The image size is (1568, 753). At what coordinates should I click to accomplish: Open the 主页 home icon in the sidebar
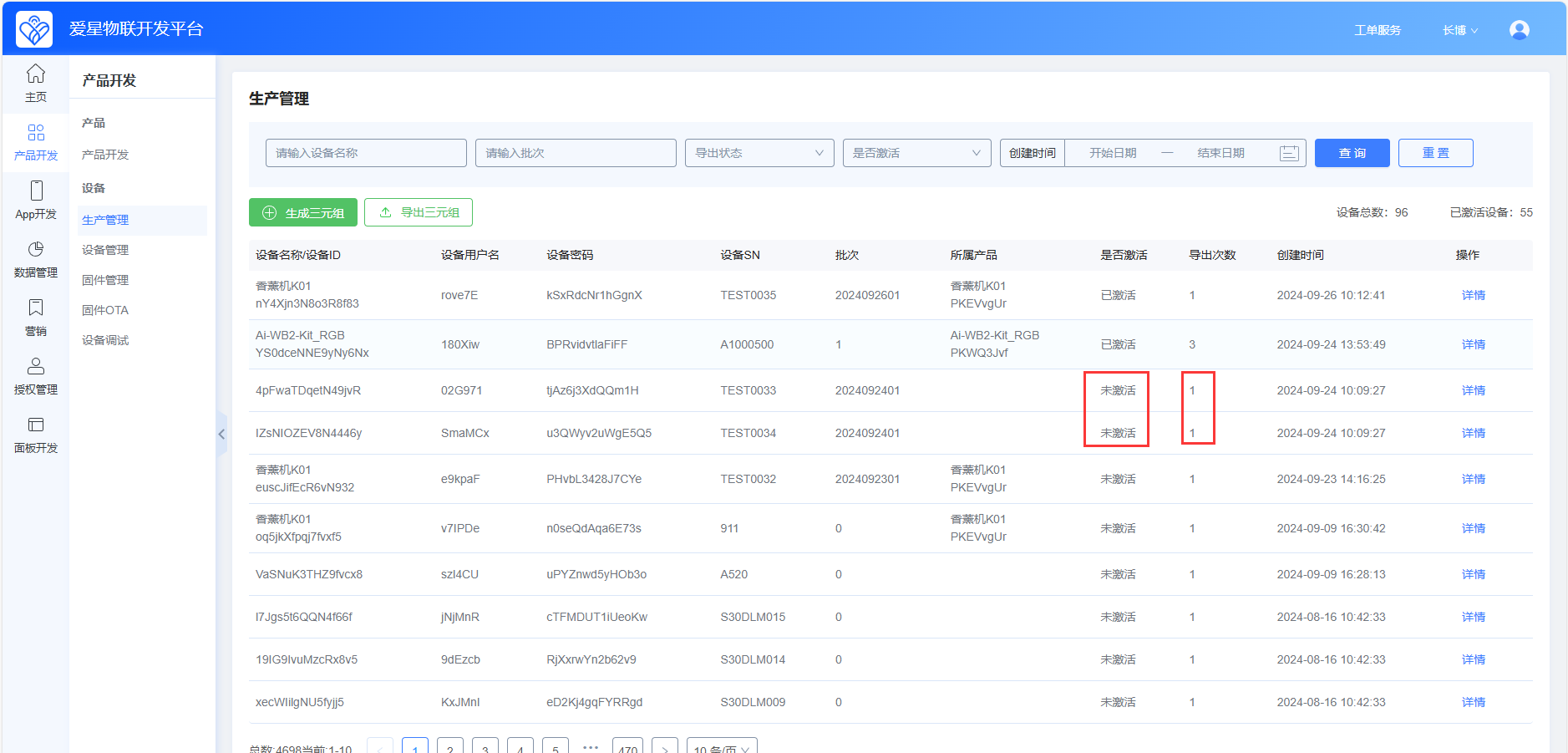tap(36, 74)
